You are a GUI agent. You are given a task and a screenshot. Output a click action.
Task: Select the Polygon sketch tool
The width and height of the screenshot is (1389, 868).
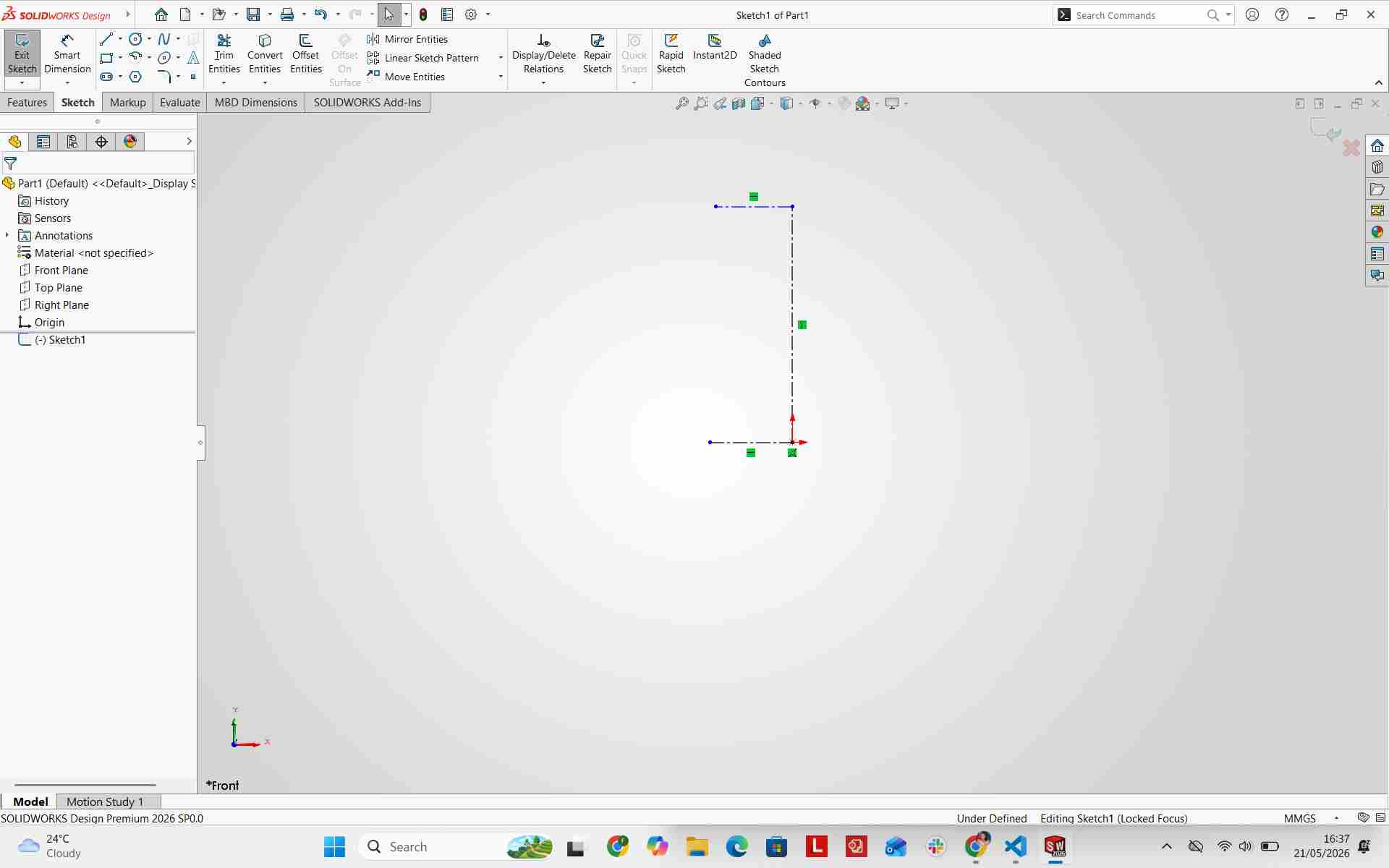[135, 77]
